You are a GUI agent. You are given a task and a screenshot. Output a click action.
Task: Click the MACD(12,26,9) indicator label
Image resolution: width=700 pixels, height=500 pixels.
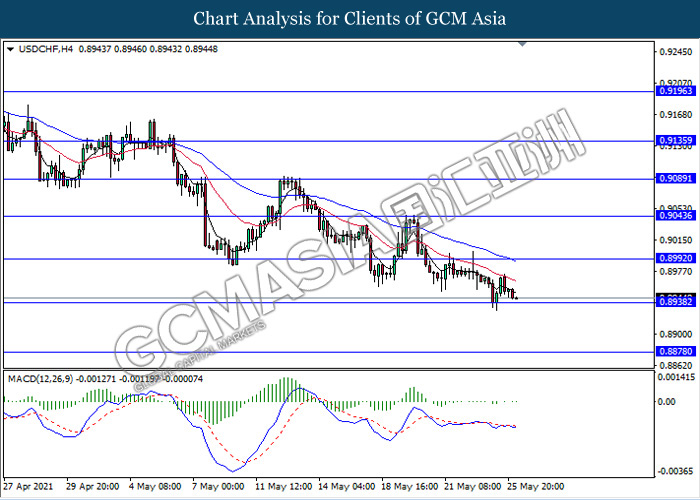(41, 379)
